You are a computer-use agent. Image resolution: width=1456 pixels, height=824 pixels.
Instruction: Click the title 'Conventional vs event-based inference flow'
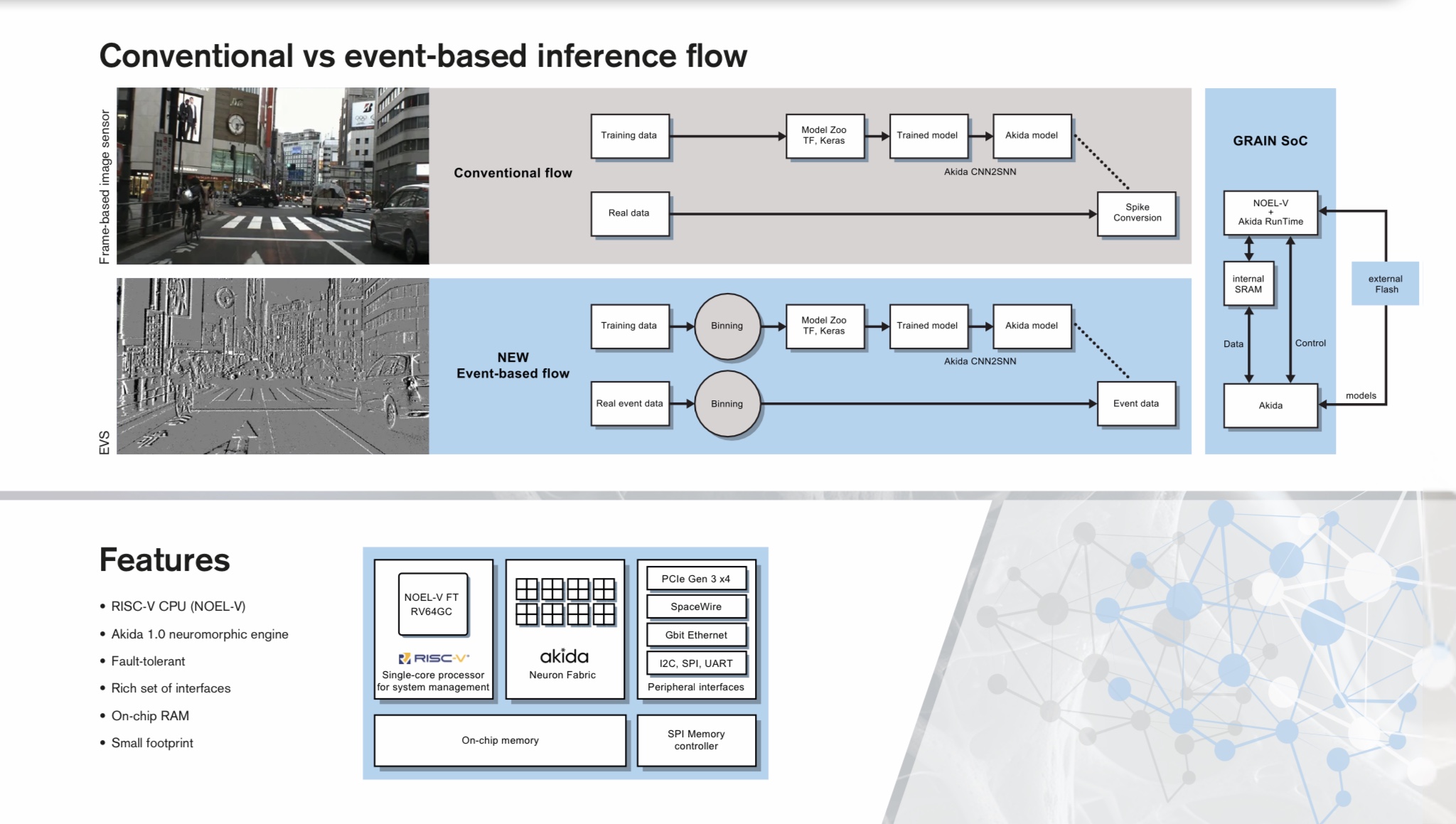coord(423,55)
